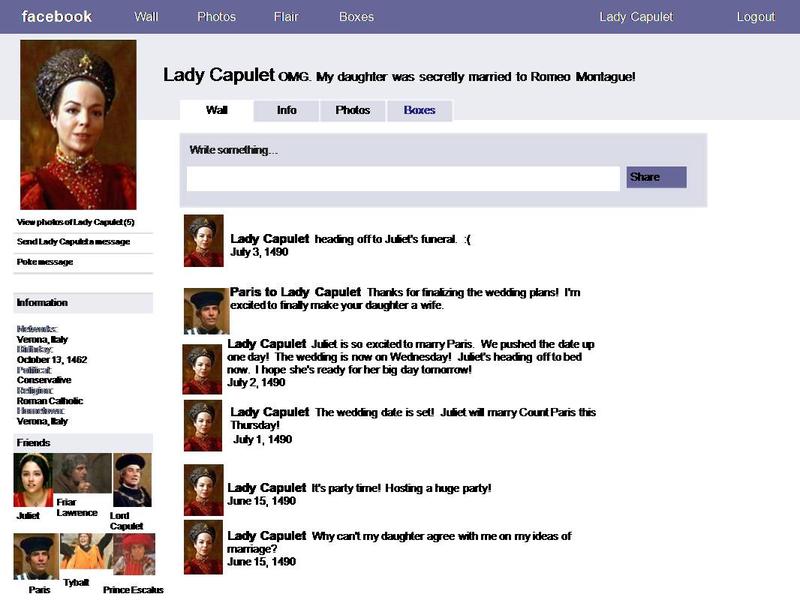The height and width of the screenshot is (600, 800).
Task: Click the Write something text field
Action: [403, 179]
